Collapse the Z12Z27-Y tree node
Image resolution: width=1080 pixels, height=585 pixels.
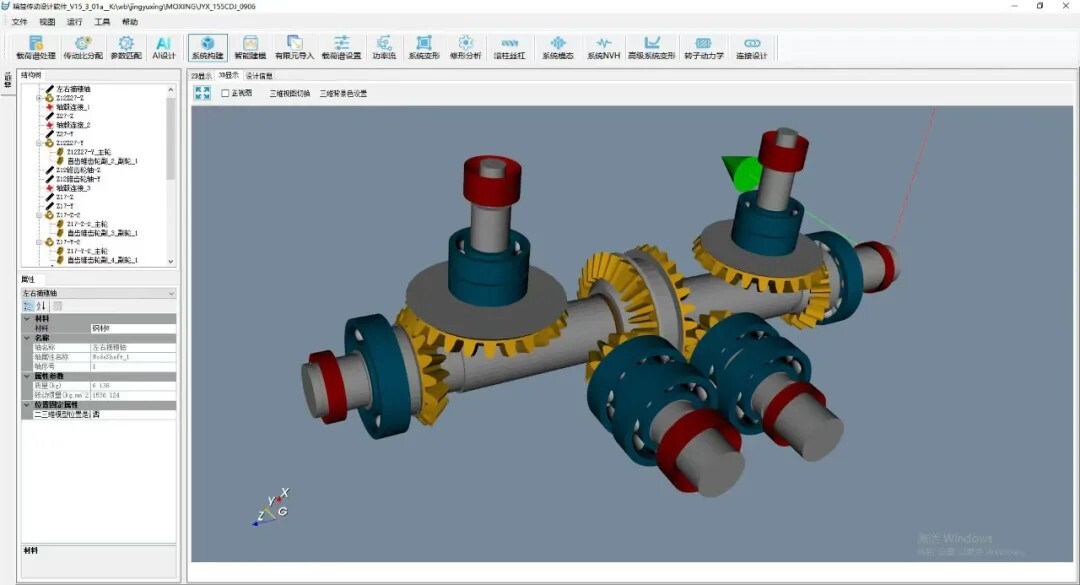click(x=39, y=143)
